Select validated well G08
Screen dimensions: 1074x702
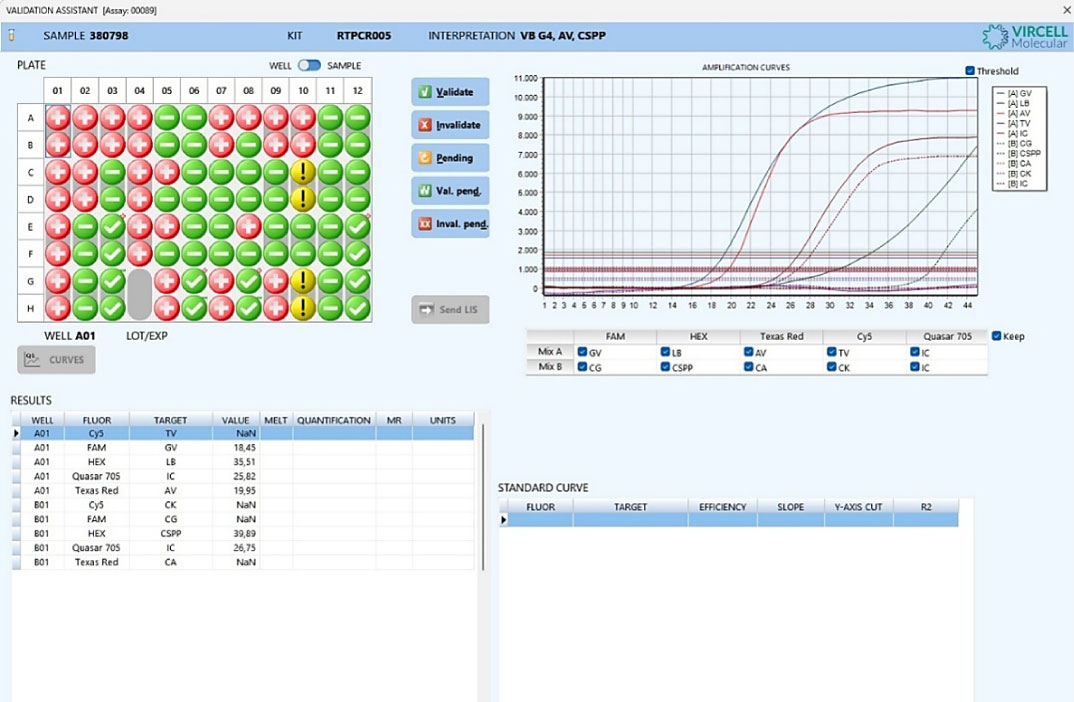(249, 281)
